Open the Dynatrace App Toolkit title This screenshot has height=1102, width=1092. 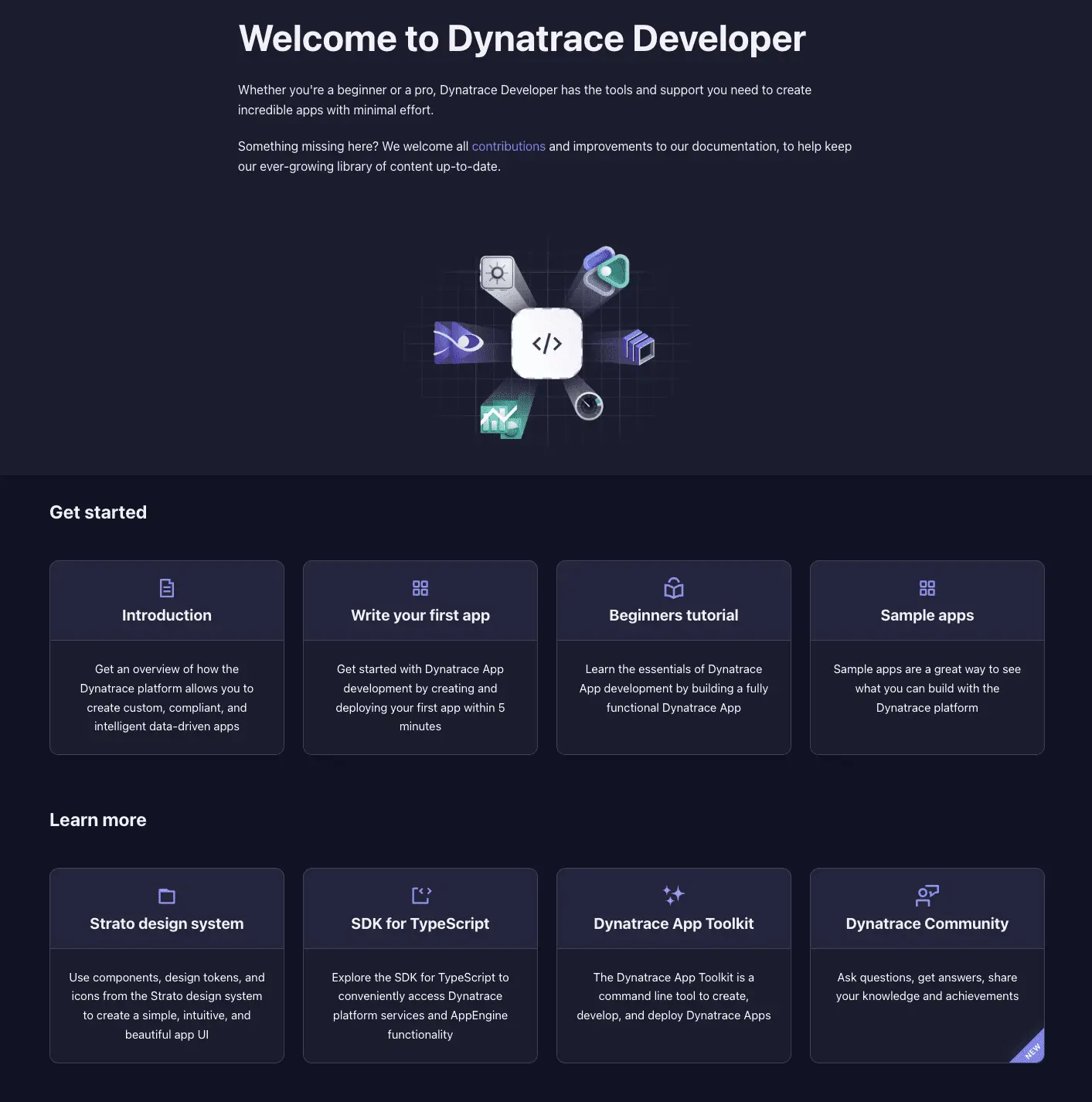point(674,923)
